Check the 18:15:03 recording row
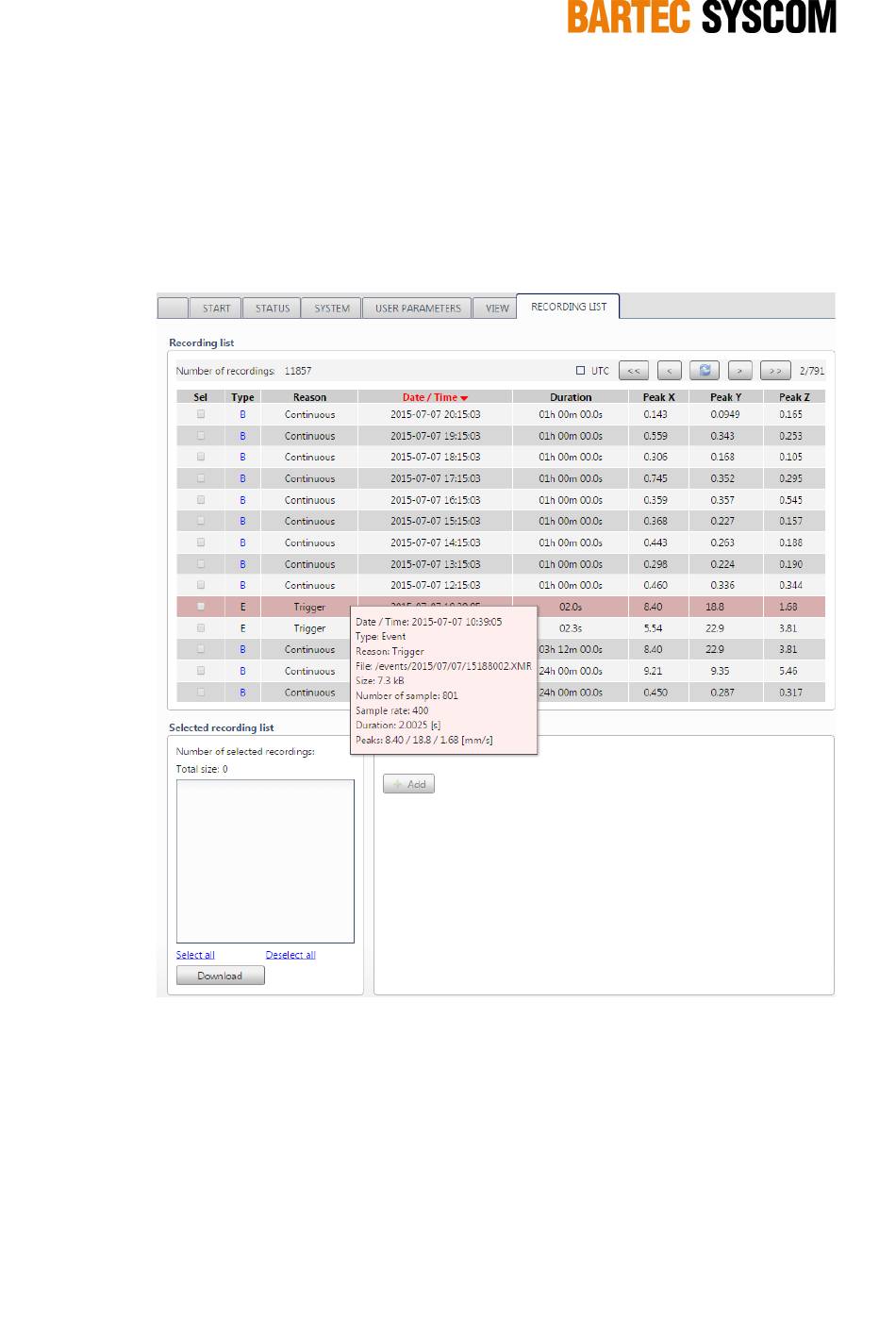Screen dimensions: 896x1319 coord(201,457)
